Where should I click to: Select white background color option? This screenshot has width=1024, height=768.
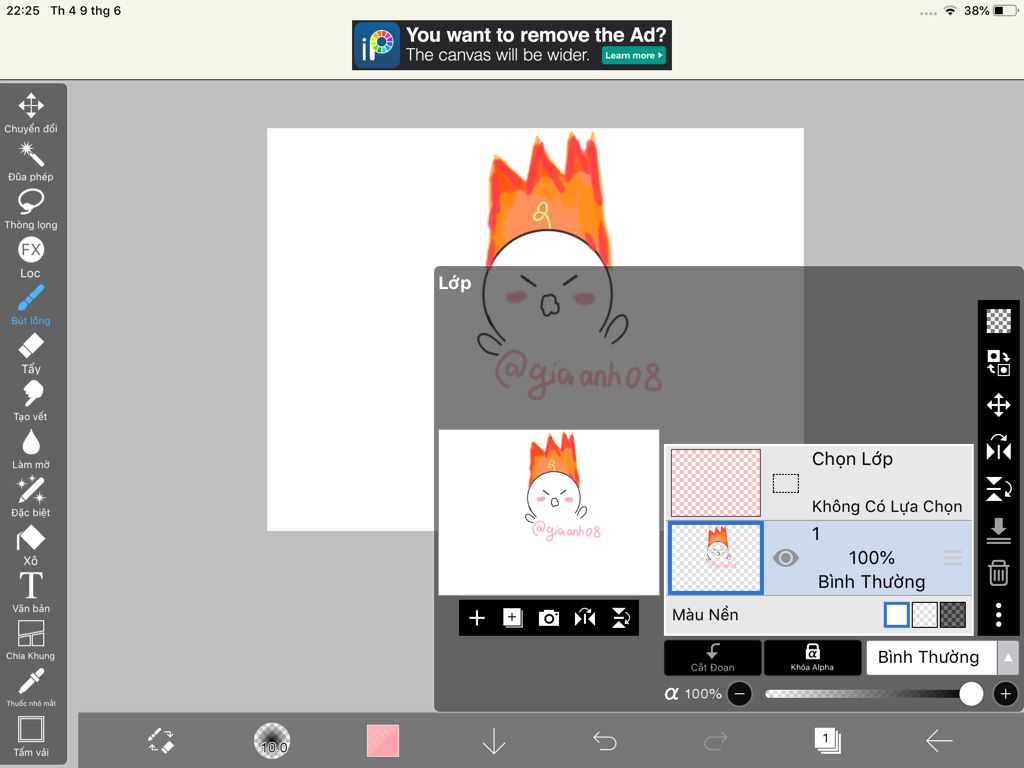pos(896,615)
